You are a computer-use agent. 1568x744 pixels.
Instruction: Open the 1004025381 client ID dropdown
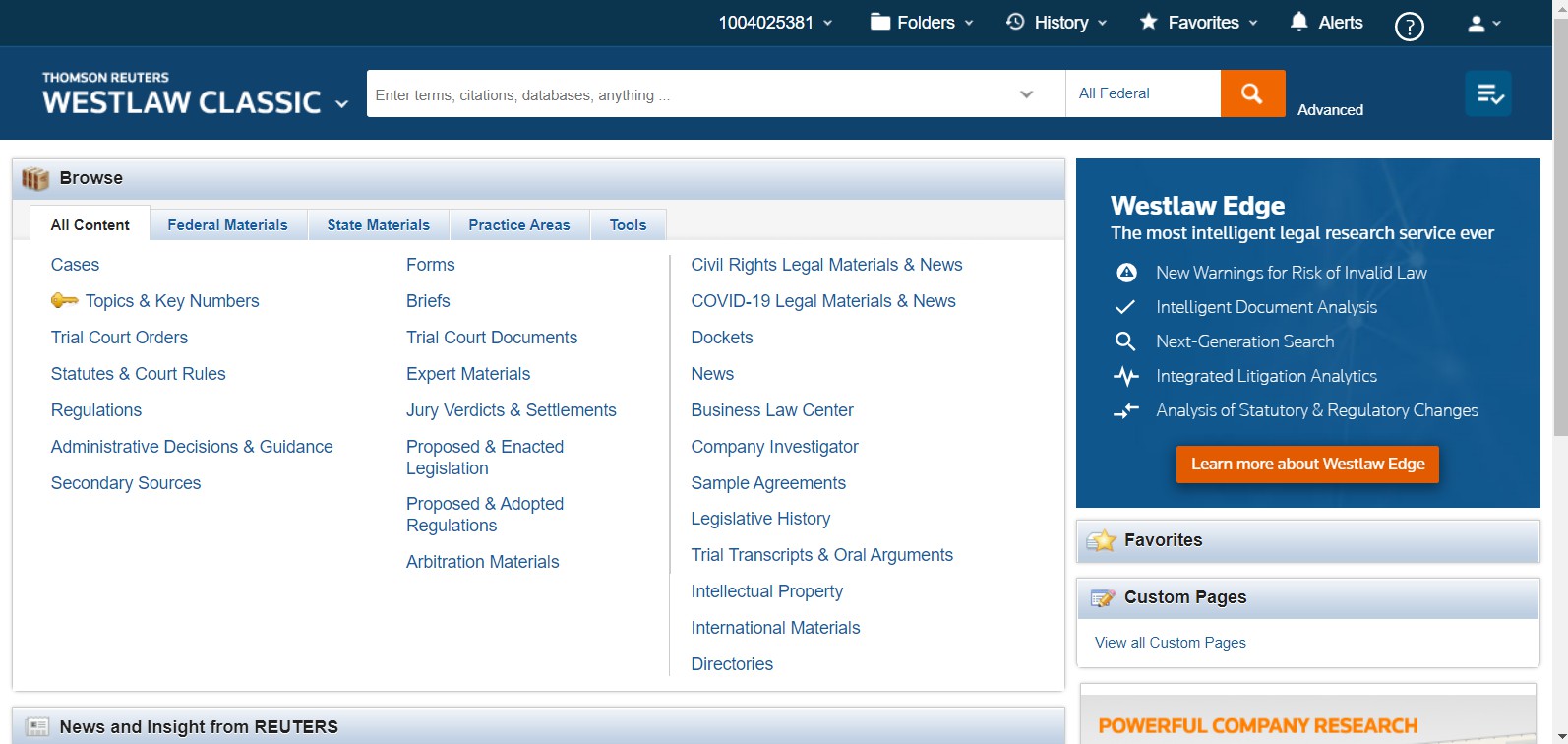[775, 23]
